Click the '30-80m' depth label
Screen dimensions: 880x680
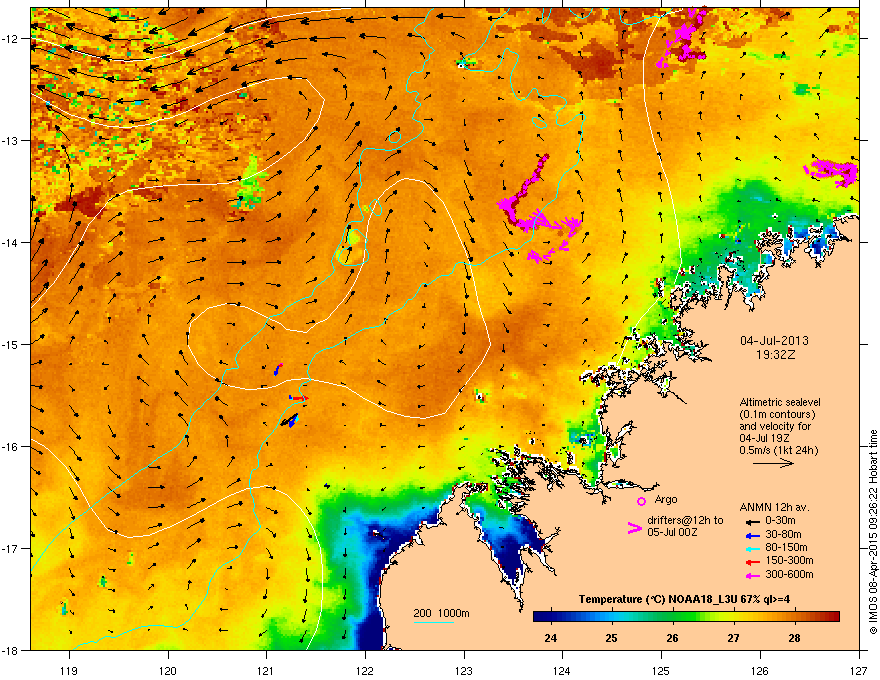pos(783,535)
